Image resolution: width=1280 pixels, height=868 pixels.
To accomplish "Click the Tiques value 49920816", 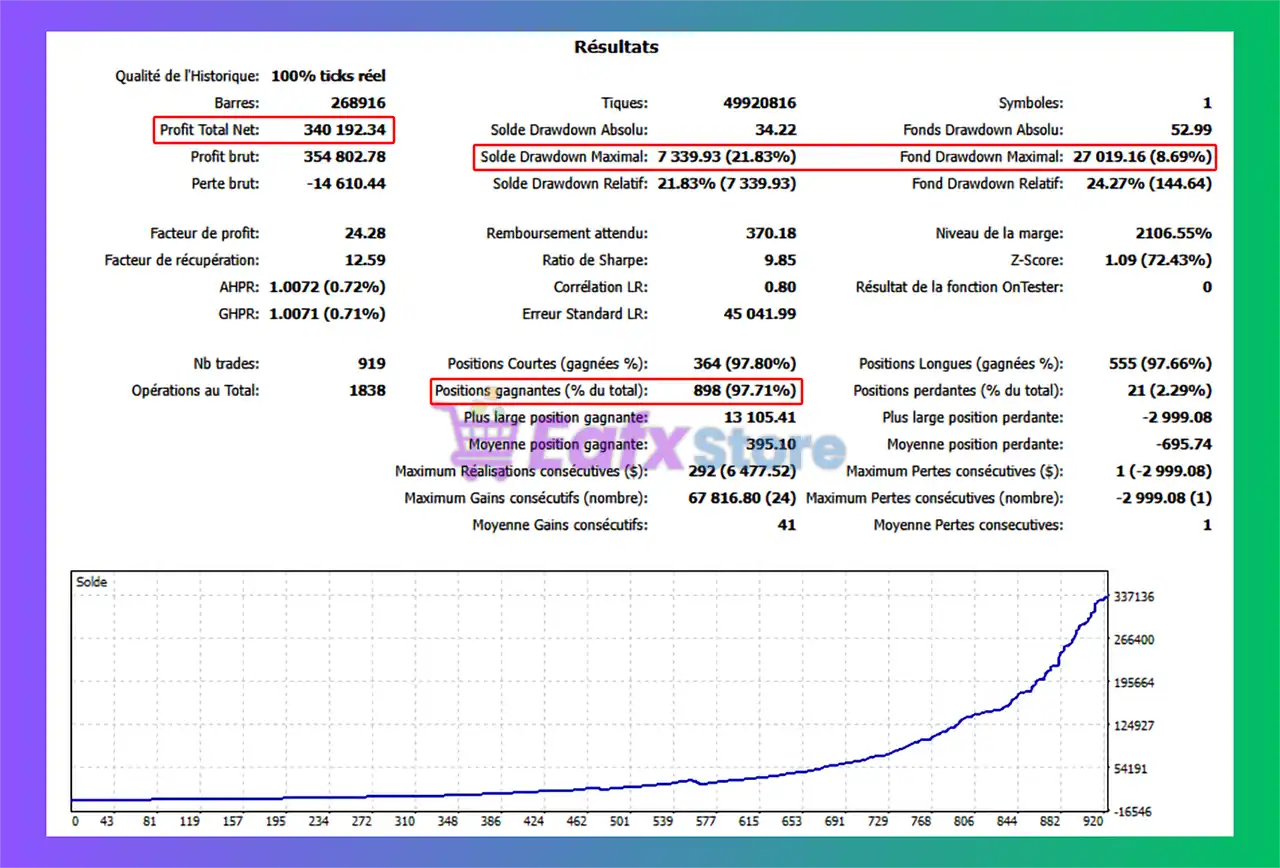I will 759,103.
